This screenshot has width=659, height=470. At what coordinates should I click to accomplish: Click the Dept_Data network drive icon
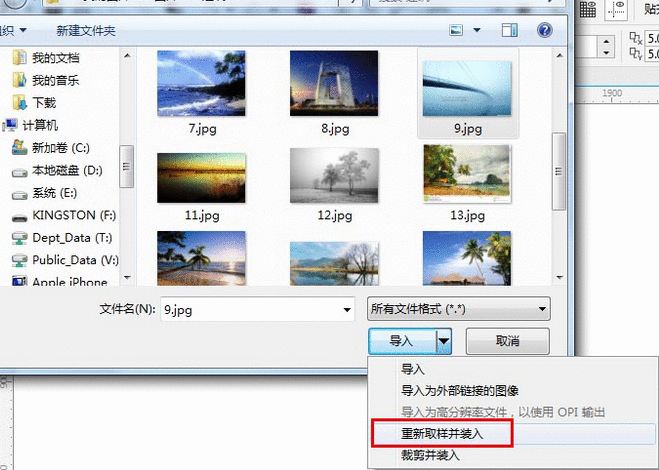click(x=19, y=238)
